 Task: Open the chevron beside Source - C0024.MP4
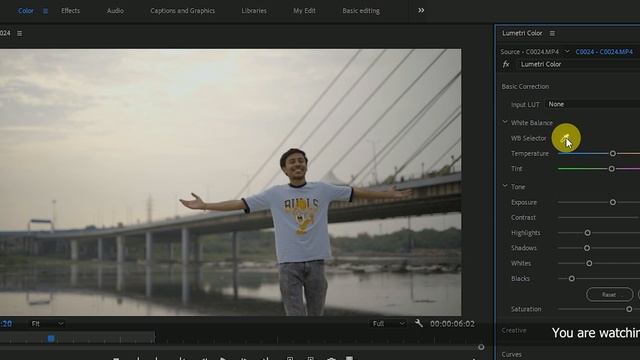(567, 51)
